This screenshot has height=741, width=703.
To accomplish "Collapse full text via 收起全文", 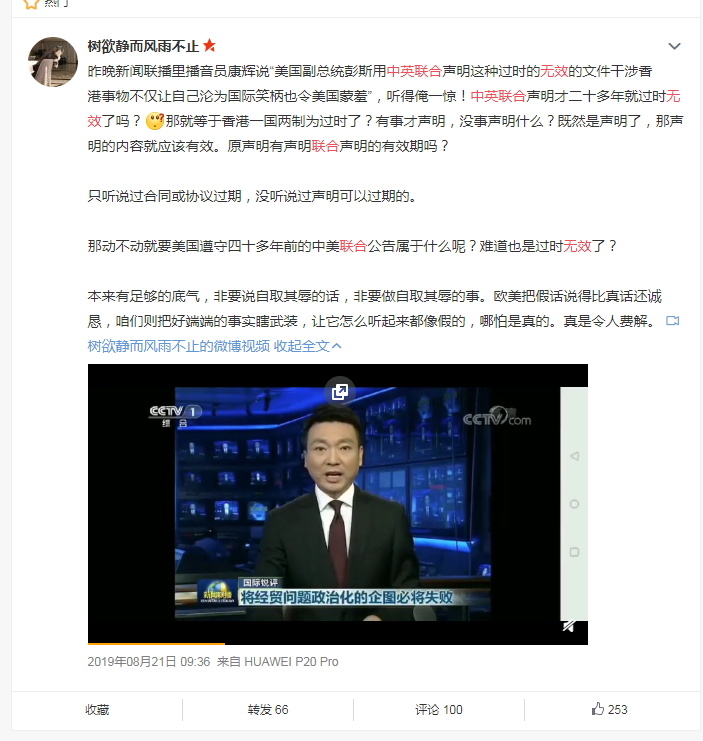I will pos(308,346).
